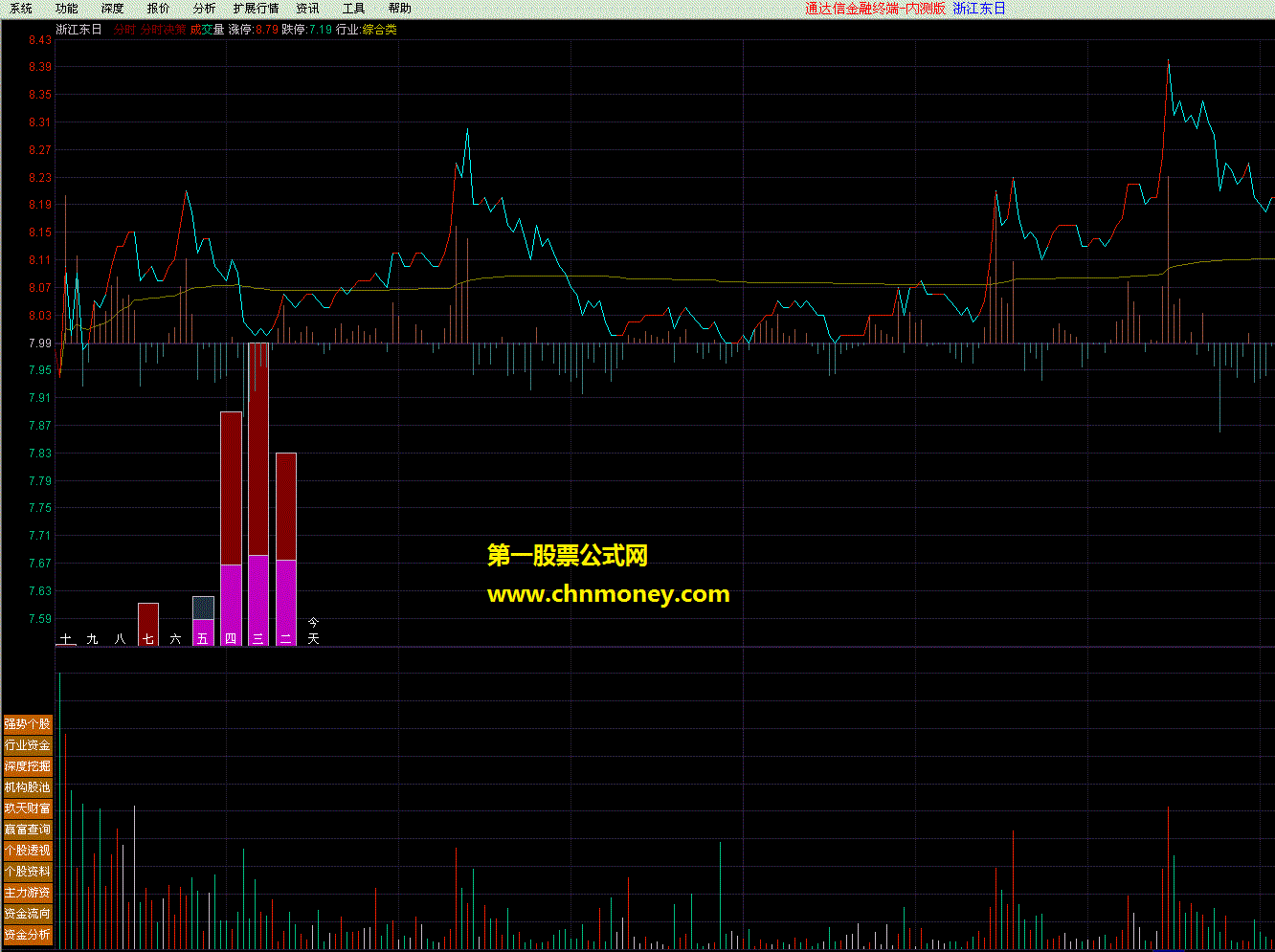
Task: Open the 帮助 menu
Action: [x=399, y=9]
